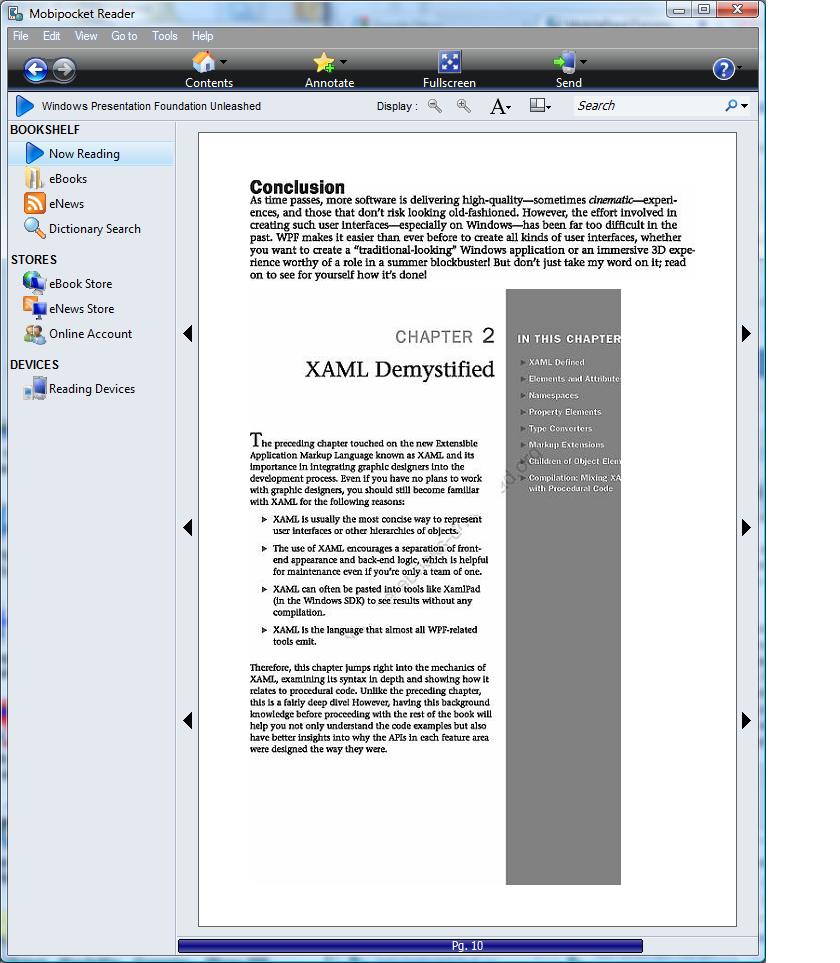Zoom out with the Display magnifier minus

(x=435, y=106)
